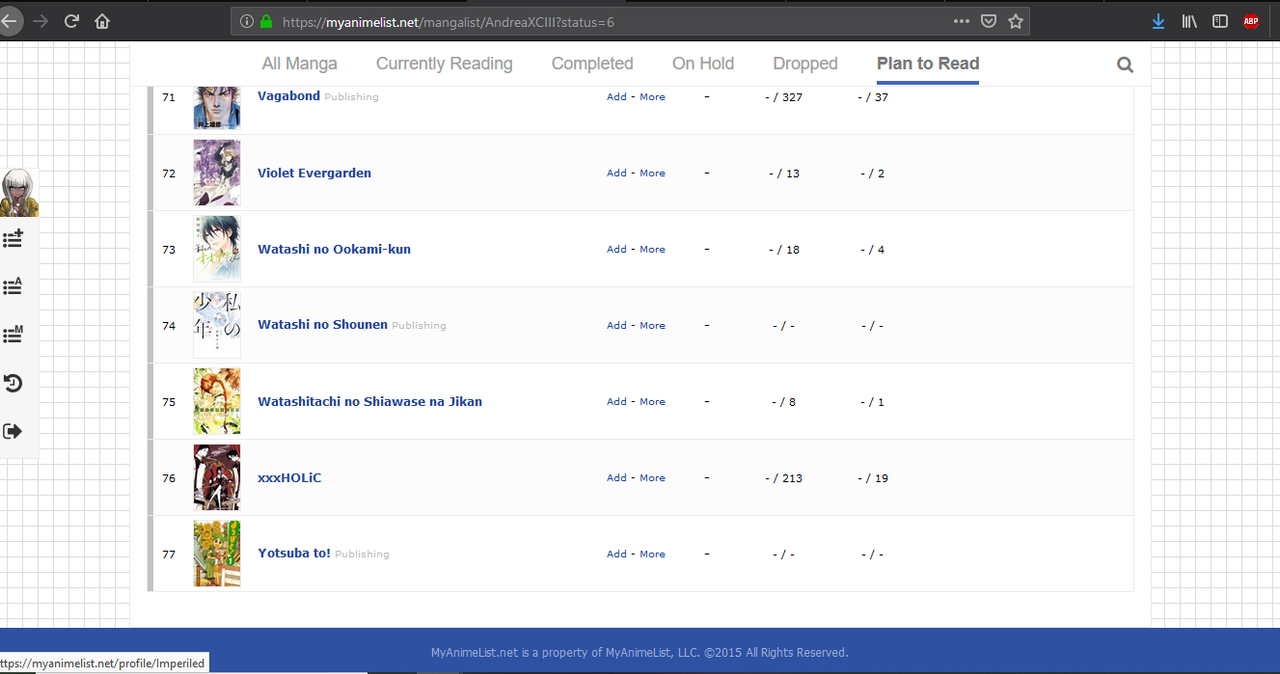Click Add for Watashi no Shounen
Image resolution: width=1280 pixels, height=674 pixels.
point(617,325)
